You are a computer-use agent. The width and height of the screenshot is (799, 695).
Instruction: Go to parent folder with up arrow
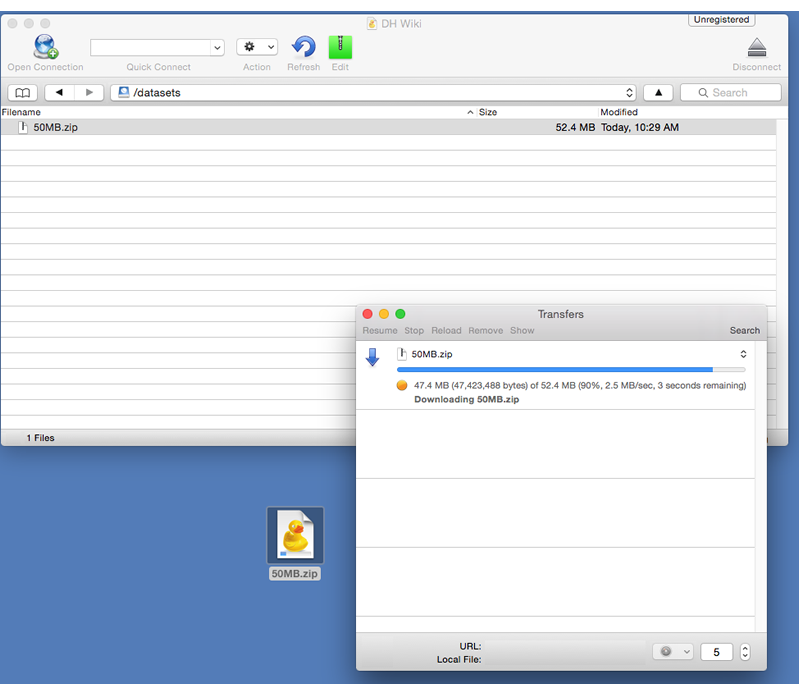pyautogui.click(x=657, y=93)
